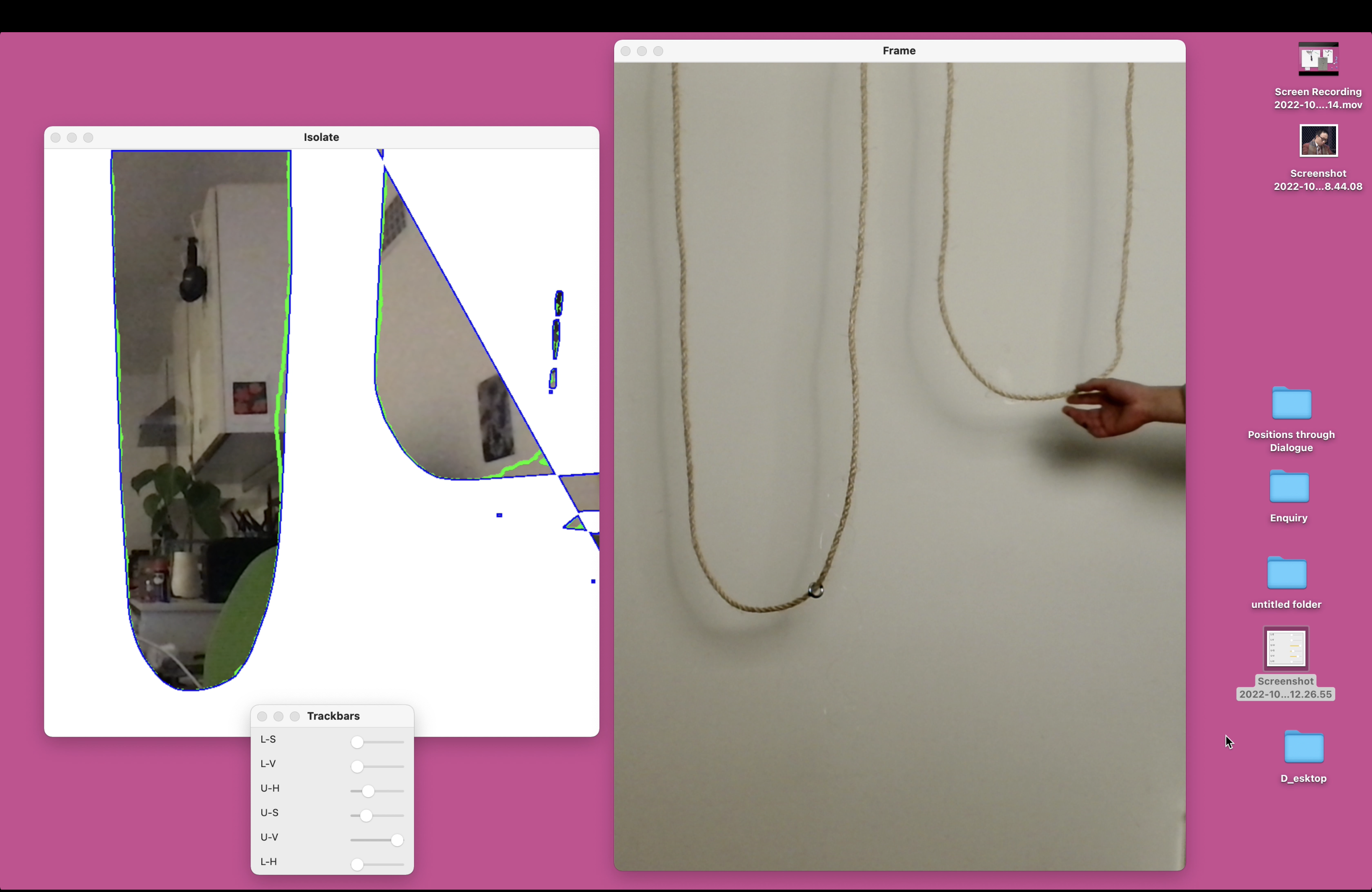The image size is (1372, 892).
Task: Focus the Isolate window title bar
Action: pyautogui.click(x=321, y=137)
